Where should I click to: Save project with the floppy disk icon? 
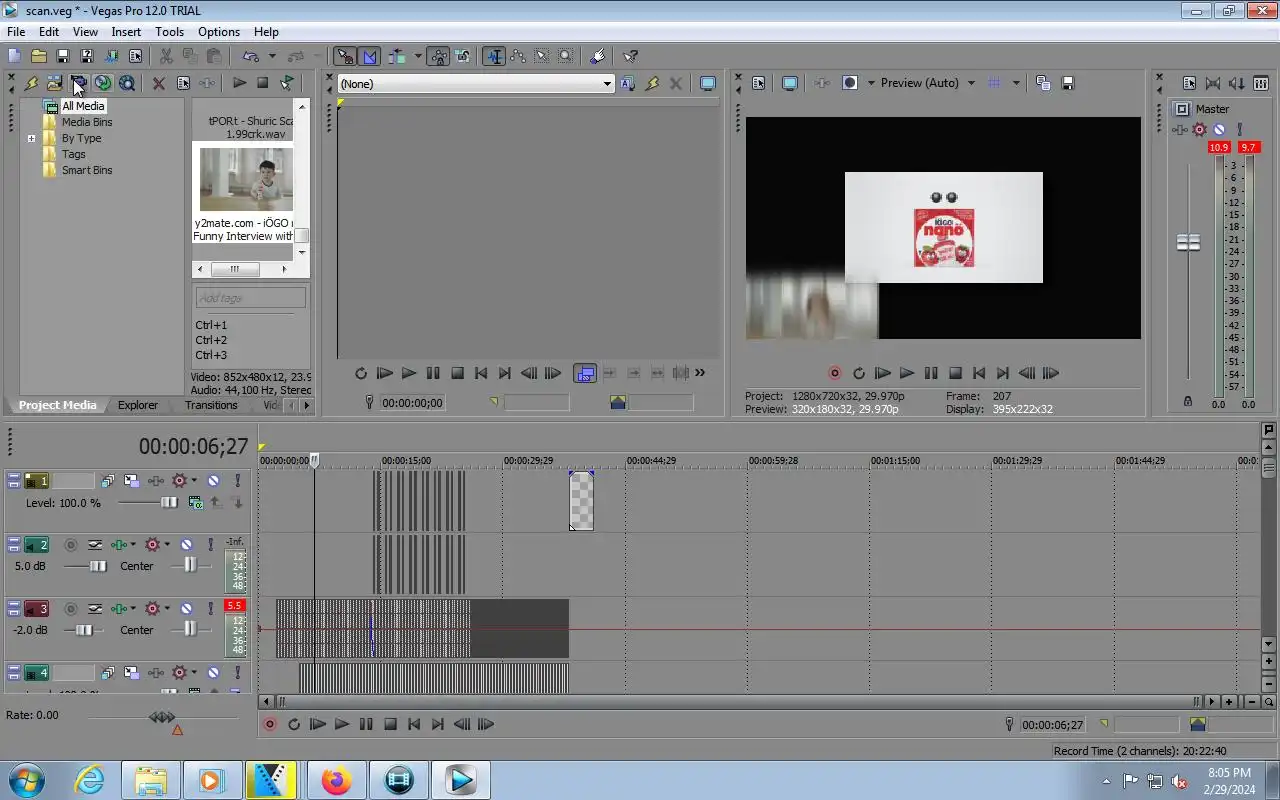(62, 56)
